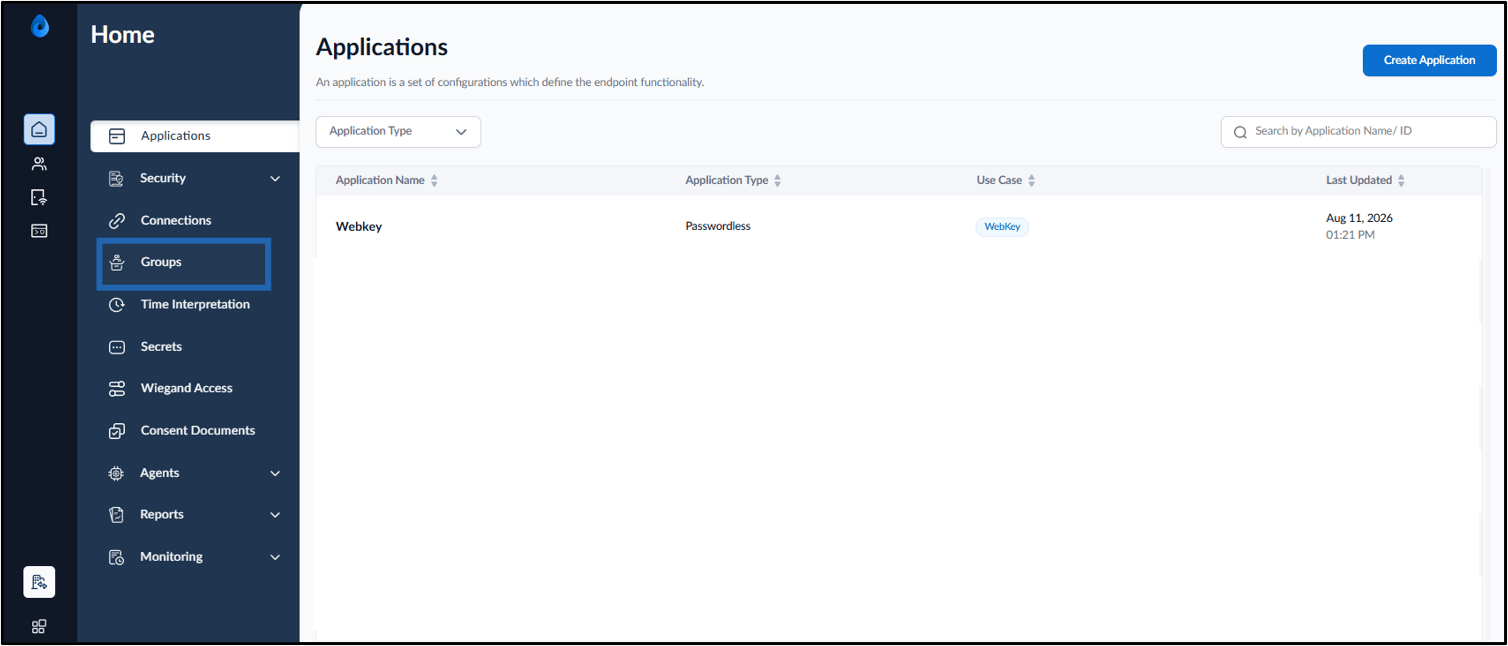This screenshot has height=646, width=1508.
Task: Click the Application Type column header text
Action: tap(726, 180)
